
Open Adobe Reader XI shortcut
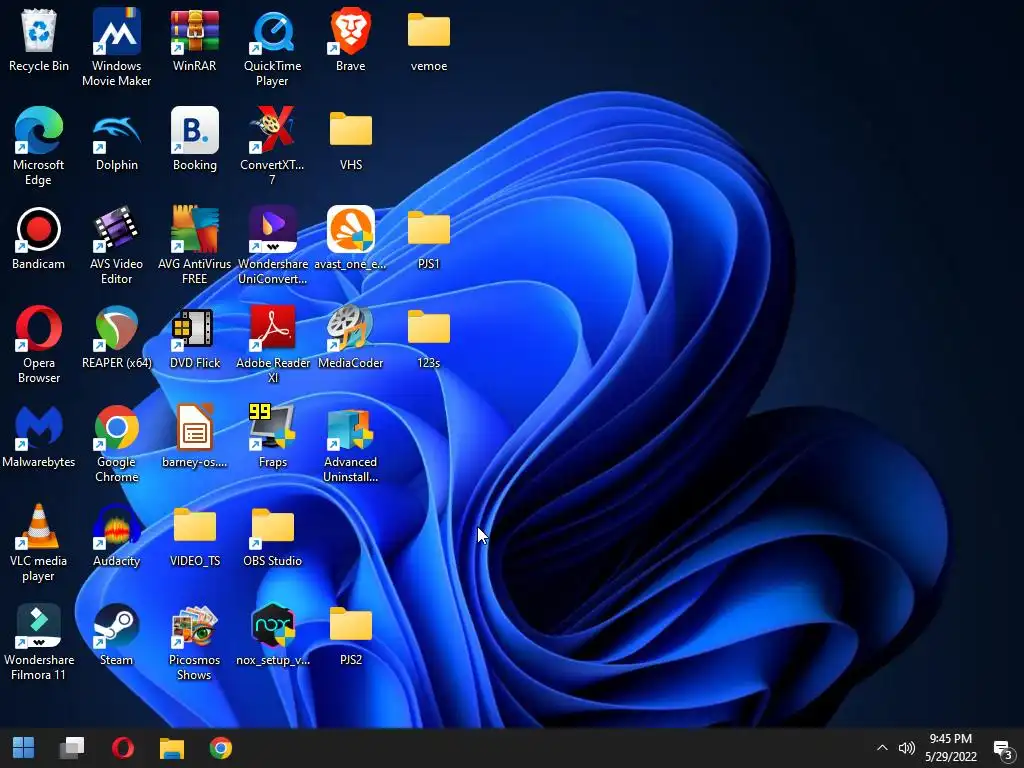click(272, 345)
